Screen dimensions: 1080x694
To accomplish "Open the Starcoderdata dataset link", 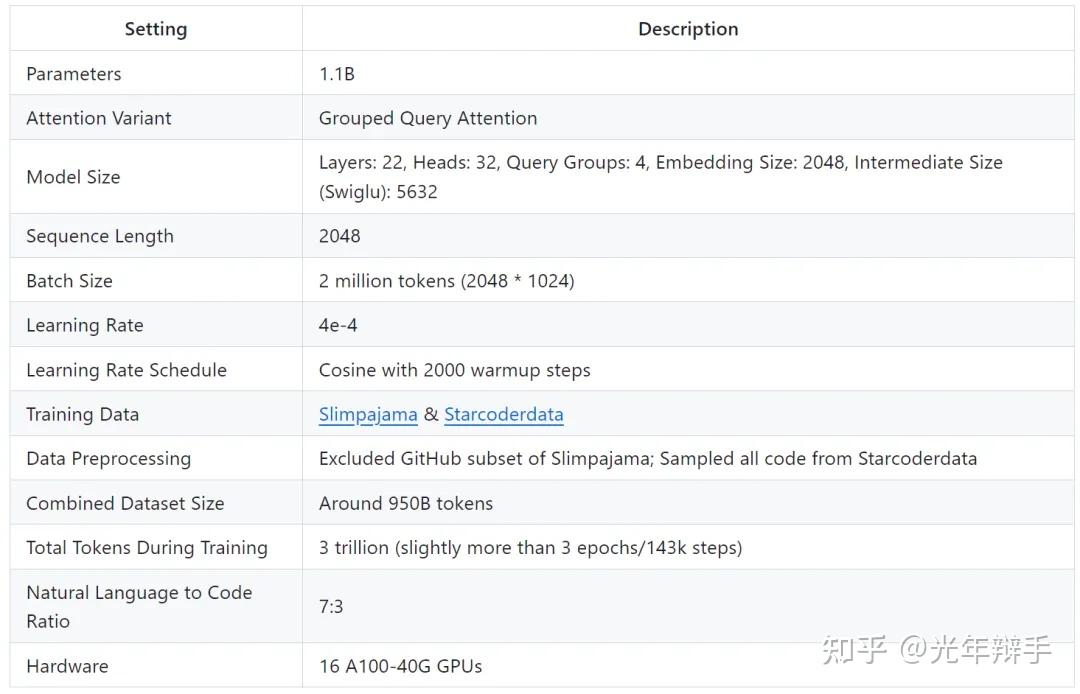I will click(503, 413).
